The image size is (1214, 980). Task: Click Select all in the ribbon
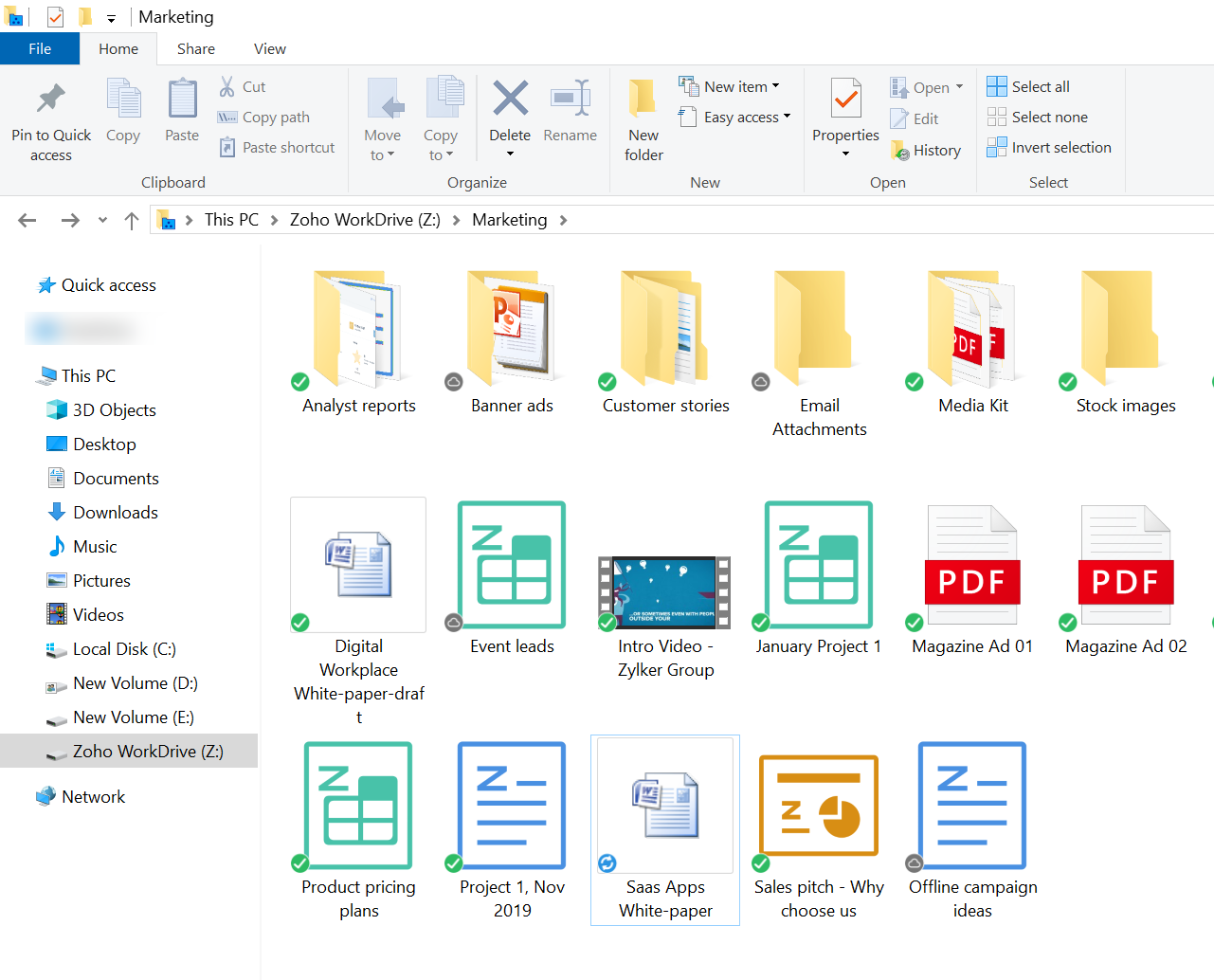point(1028,85)
